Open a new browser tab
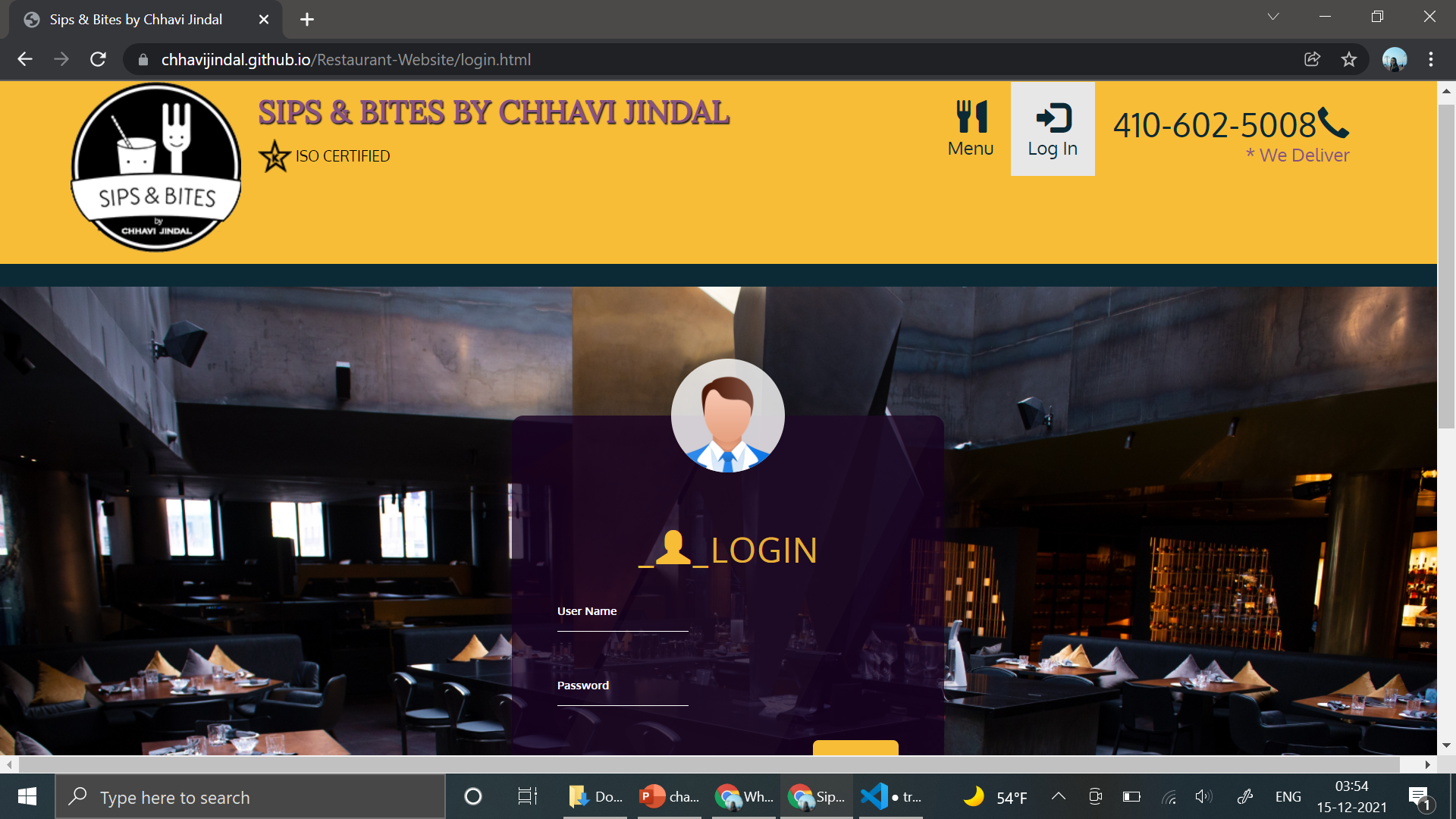This screenshot has height=819, width=1456. tap(306, 20)
